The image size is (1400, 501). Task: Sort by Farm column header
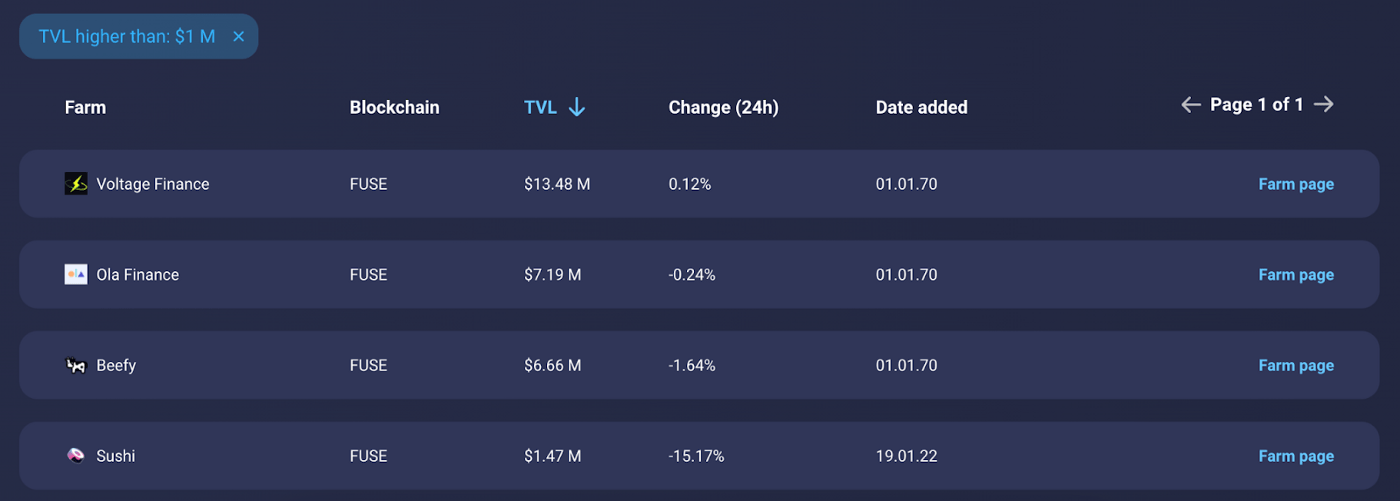tap(85, 107)
